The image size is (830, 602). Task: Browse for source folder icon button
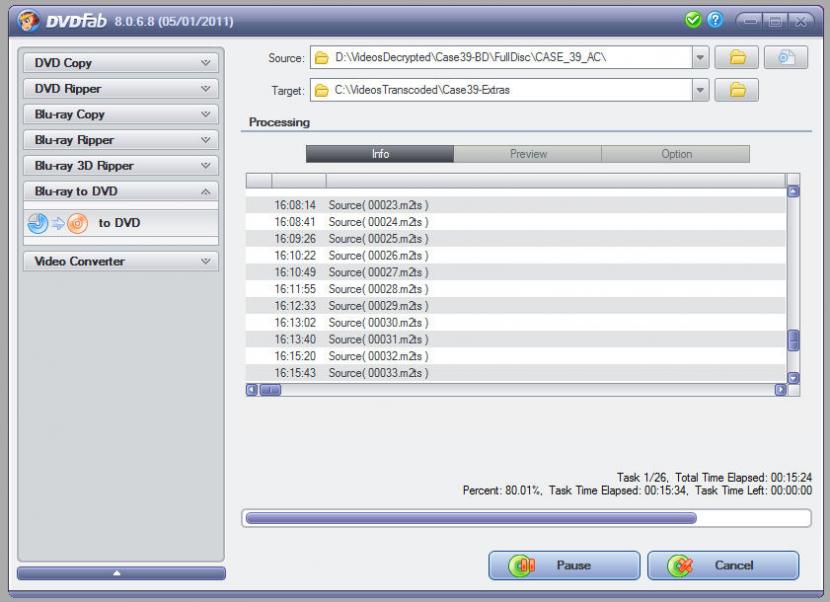tap(737, 57)
